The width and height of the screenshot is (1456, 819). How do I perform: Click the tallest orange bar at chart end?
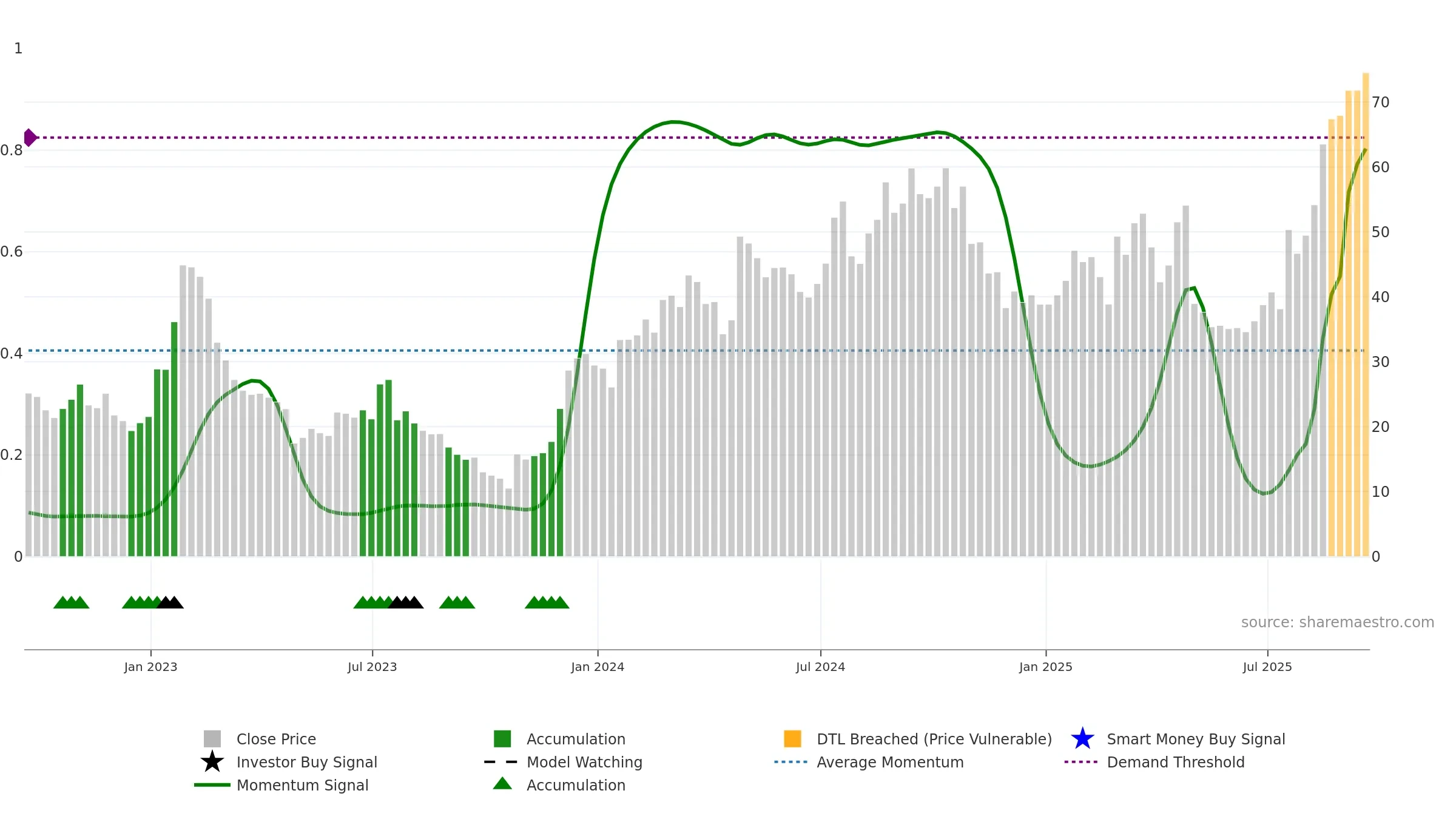click(1366, 315)
